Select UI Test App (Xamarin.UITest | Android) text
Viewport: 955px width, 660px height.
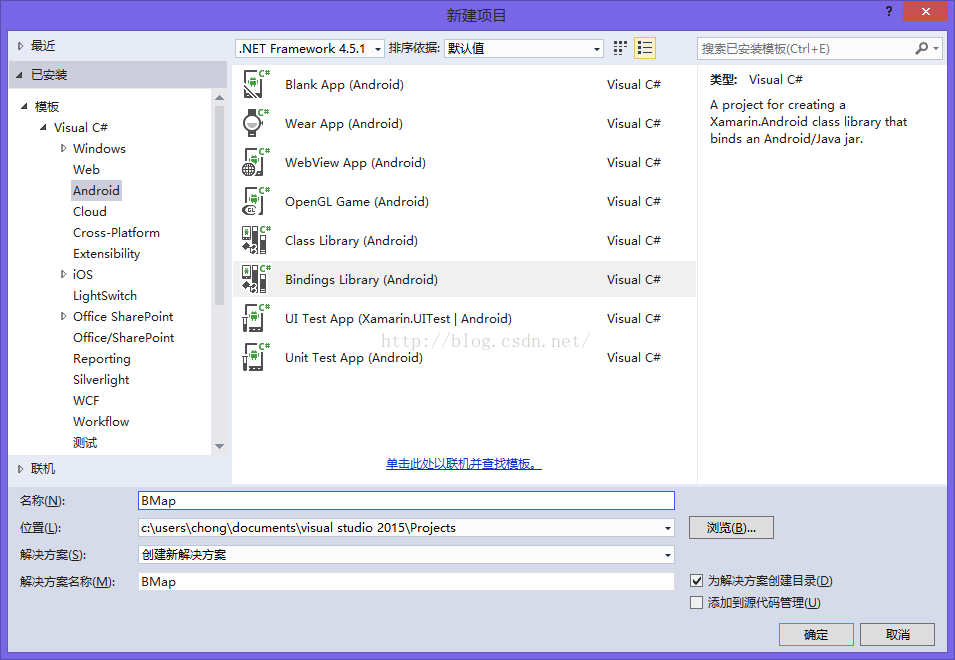point(398,318)
